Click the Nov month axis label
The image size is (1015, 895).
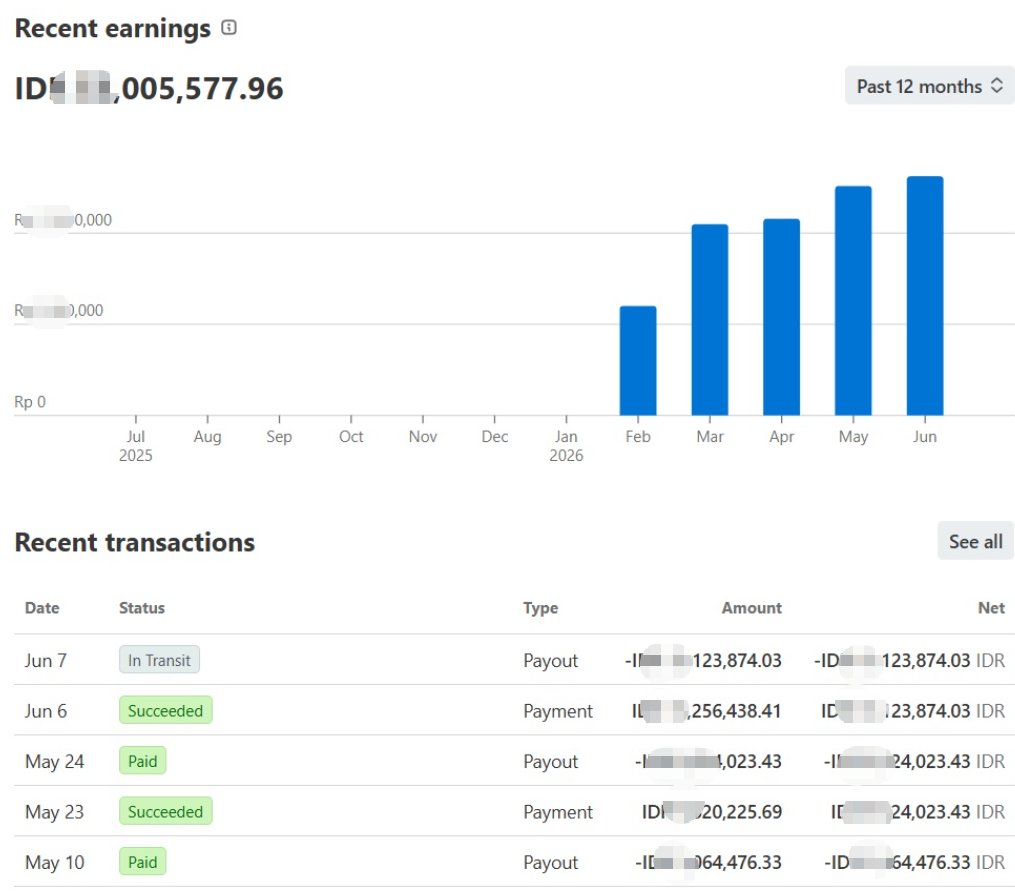pyautogui.click(x=423, y=437)
